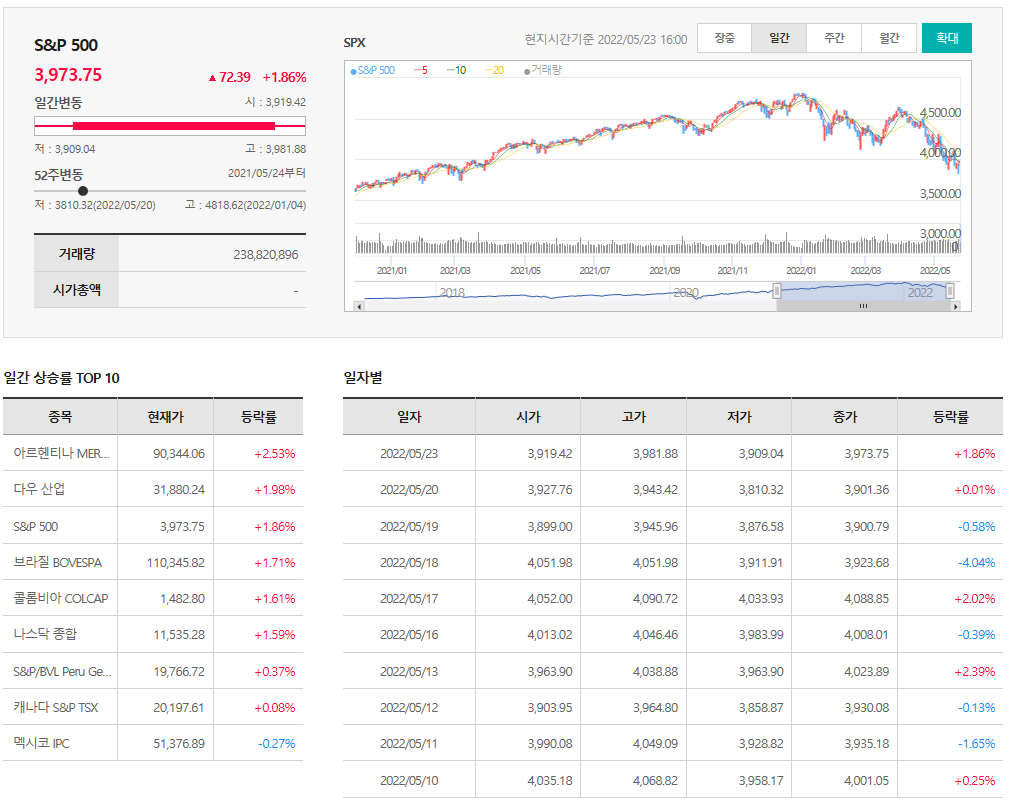Screen dimensions: 1009x805
Task: Toggle the 20-day moving average legend
Action: (x=494, y=70)
